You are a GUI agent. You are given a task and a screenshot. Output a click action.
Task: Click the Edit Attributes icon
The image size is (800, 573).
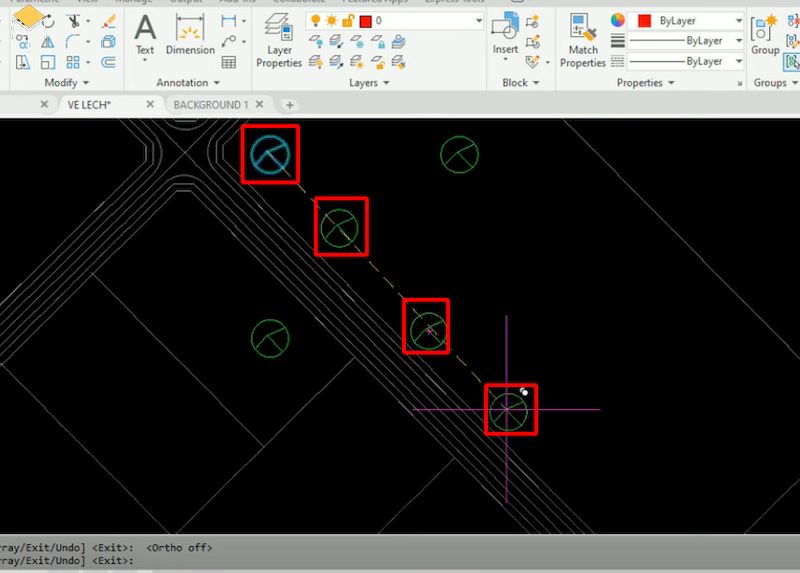[x=533, y=62]
